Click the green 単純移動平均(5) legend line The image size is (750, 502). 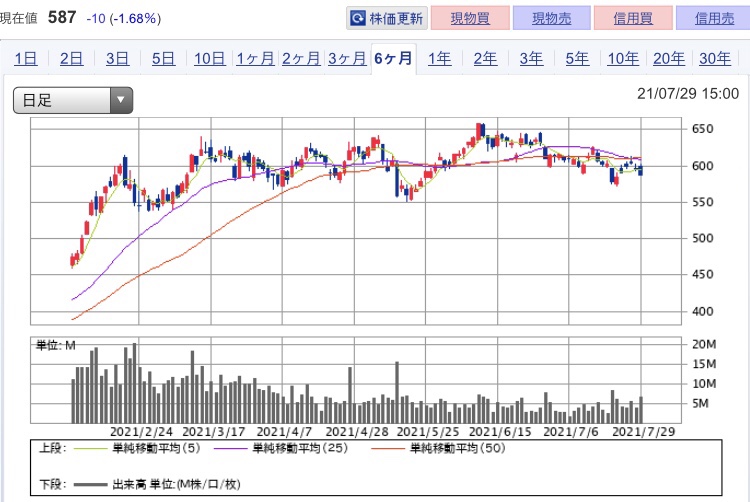[x=90, y=448]
